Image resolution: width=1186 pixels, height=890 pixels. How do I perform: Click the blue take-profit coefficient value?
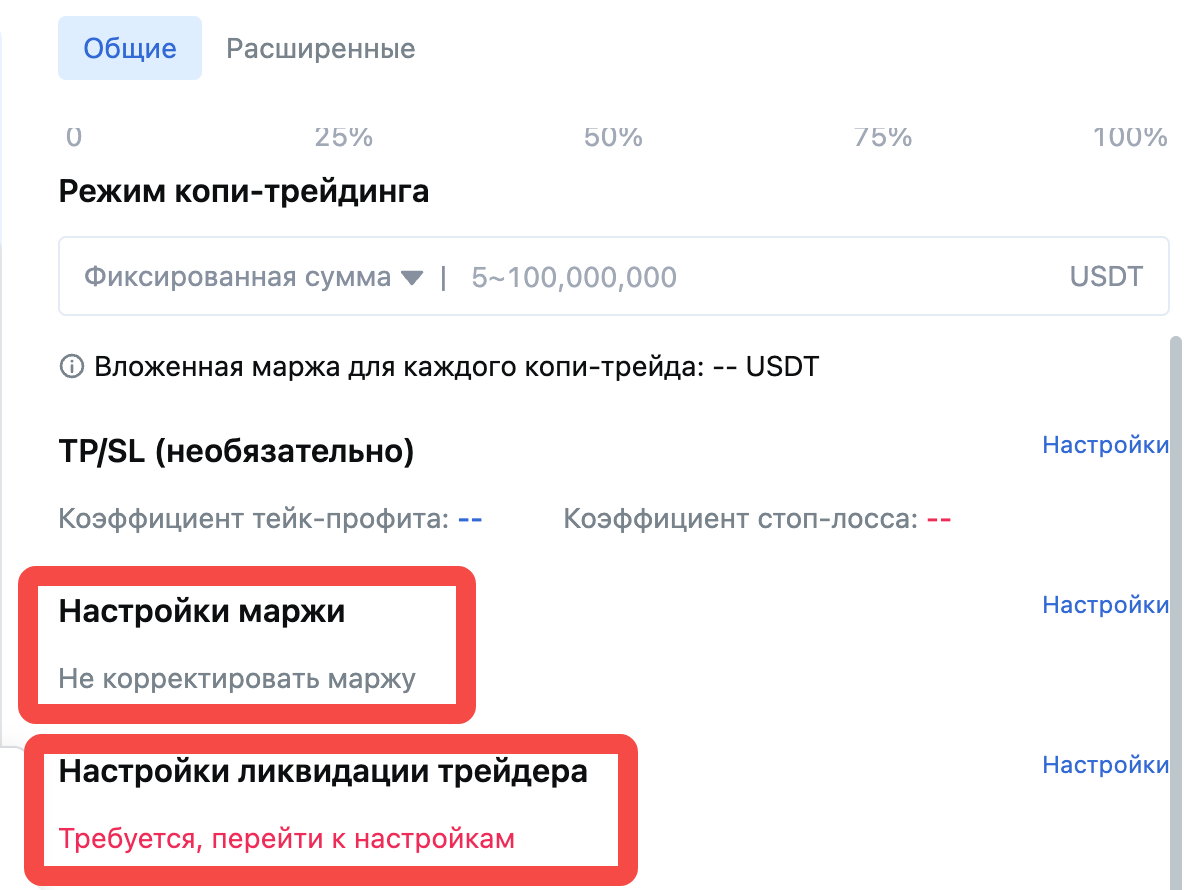470,519
